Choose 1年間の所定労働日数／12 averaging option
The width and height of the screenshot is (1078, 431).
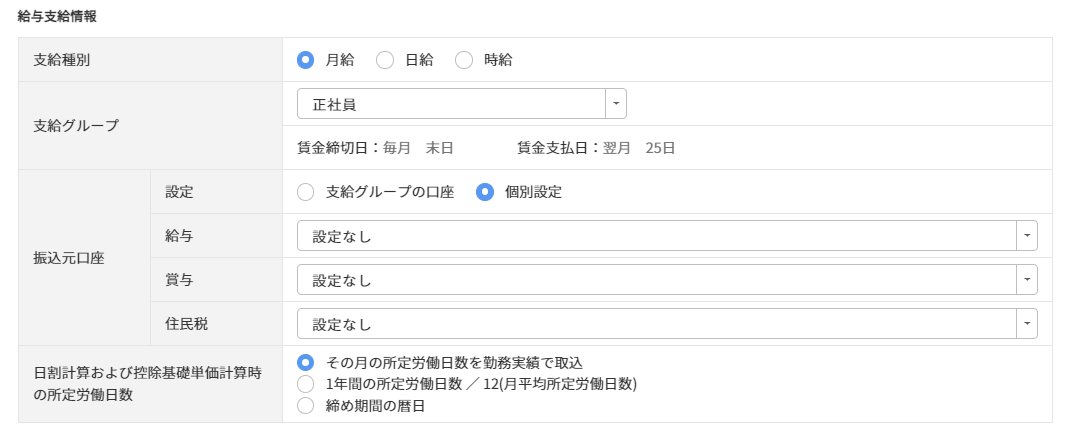click(306, 384)
